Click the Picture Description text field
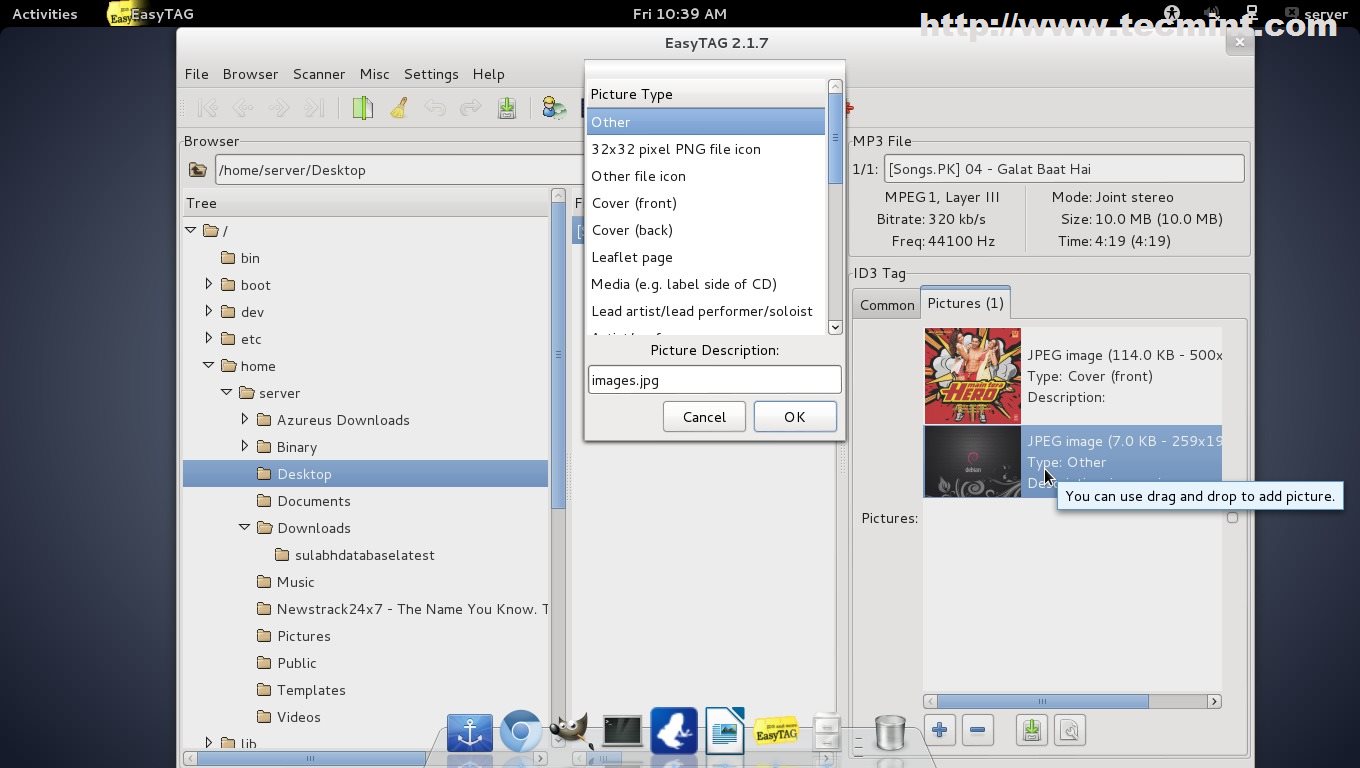 click(714, 380)
